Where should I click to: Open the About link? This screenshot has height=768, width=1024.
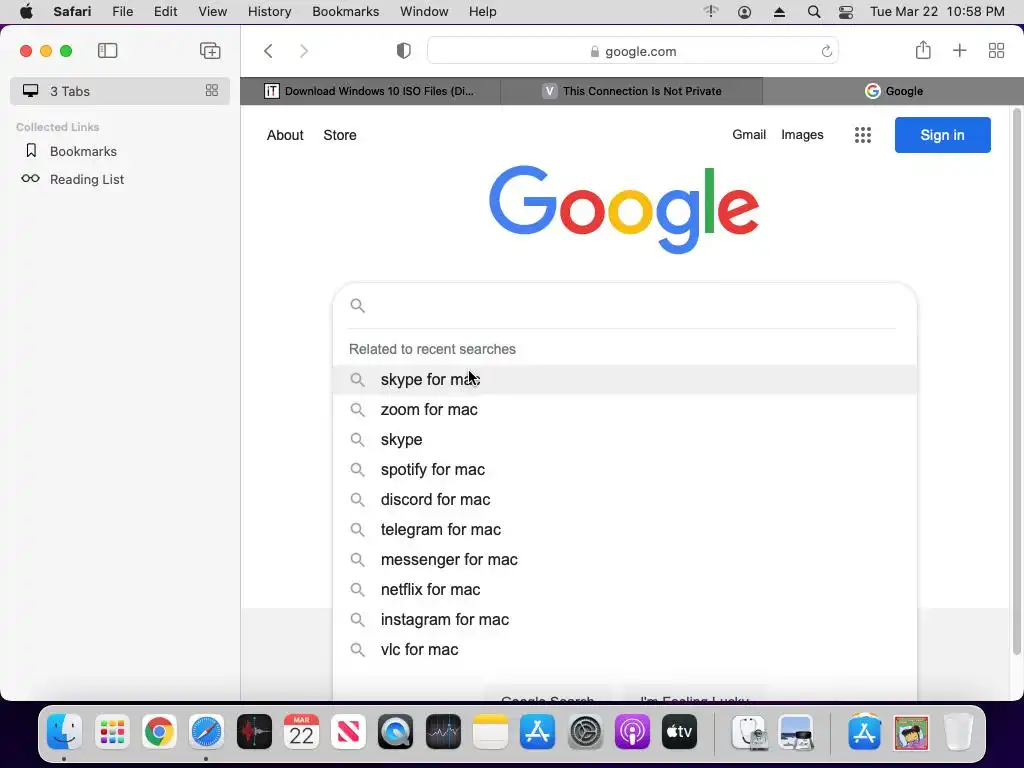285,135
